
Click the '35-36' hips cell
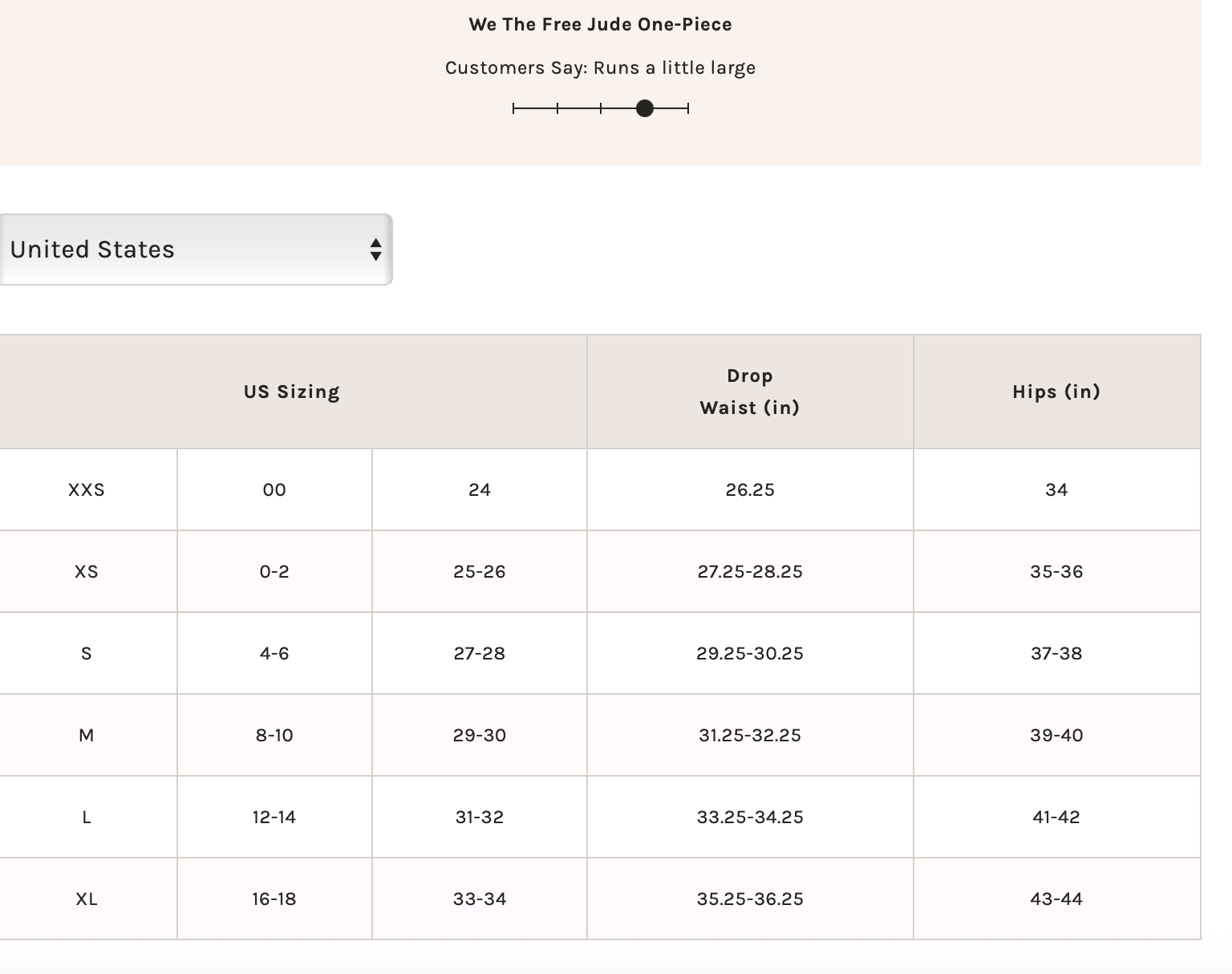point(1056,571)
